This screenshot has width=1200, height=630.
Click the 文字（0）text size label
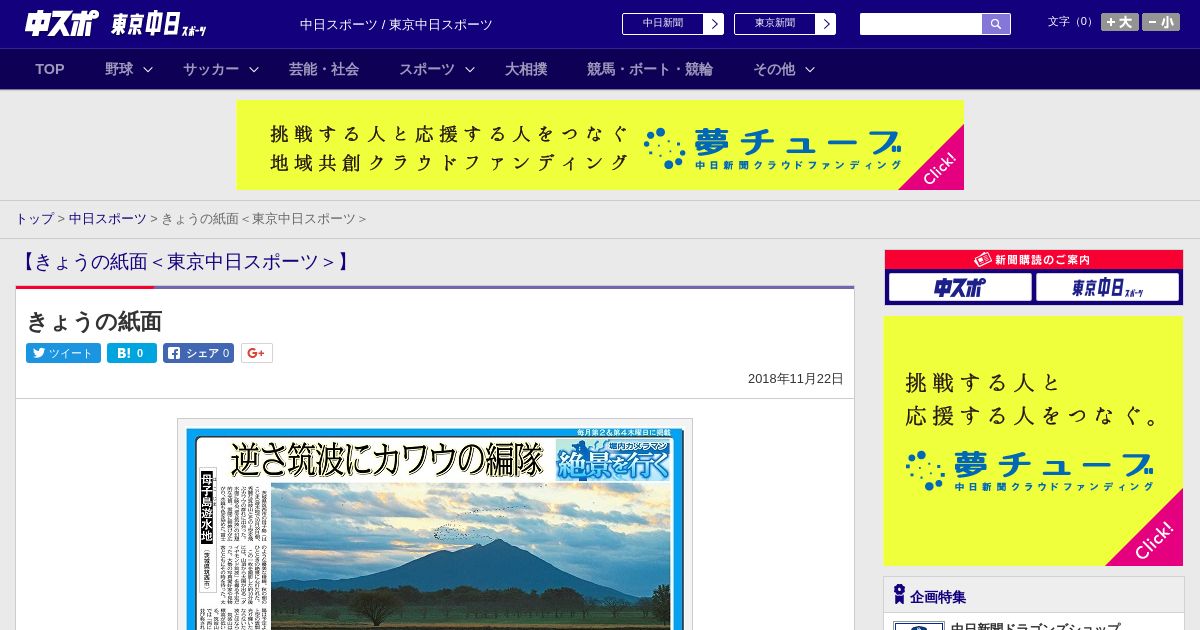coord(1072,21)
